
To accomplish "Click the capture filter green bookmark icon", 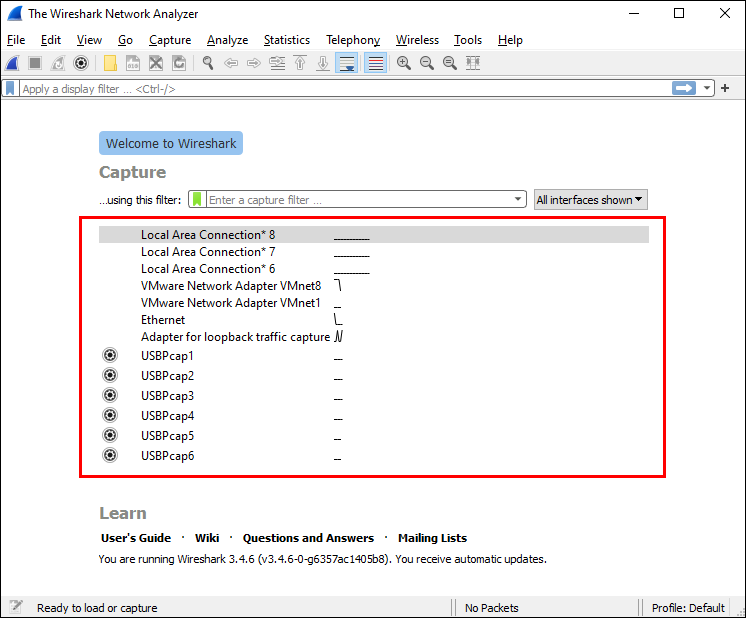I will (x=197, y=199).
